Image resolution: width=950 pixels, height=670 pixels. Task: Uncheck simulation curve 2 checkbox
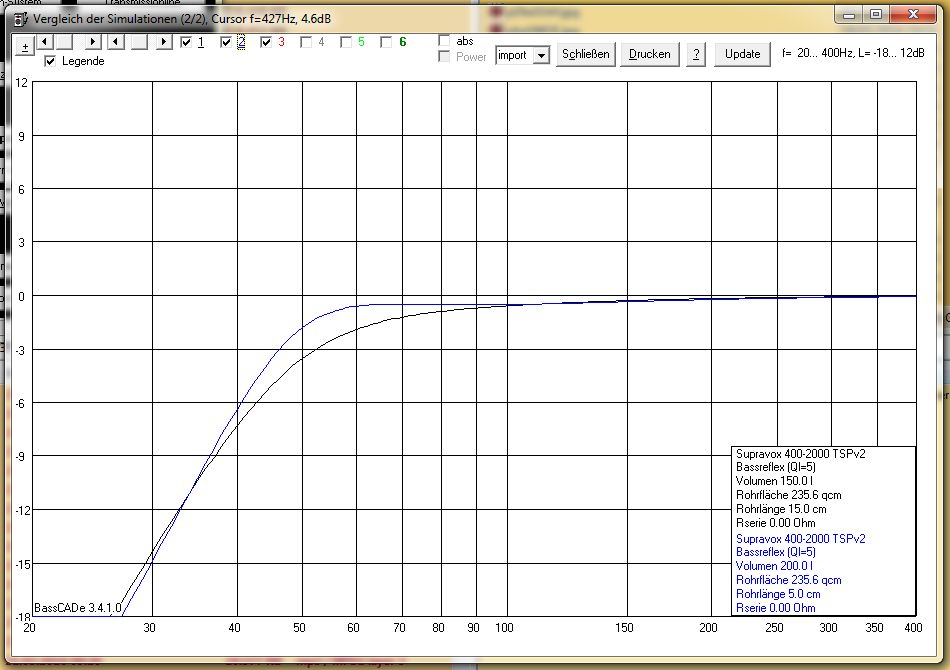[226, 42]
